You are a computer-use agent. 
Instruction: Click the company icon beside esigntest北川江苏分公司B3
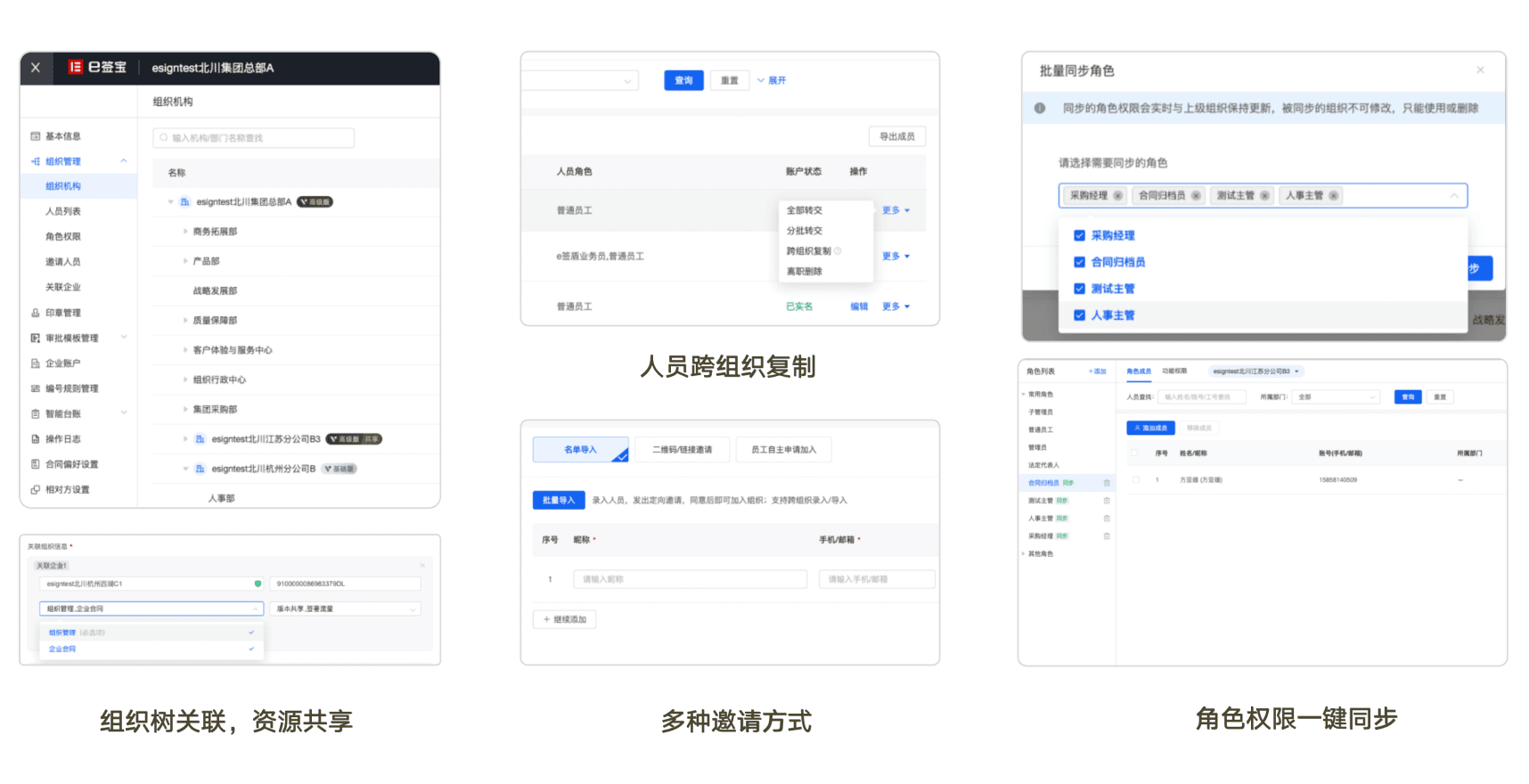pyautogui.click(x=200, y=439)
